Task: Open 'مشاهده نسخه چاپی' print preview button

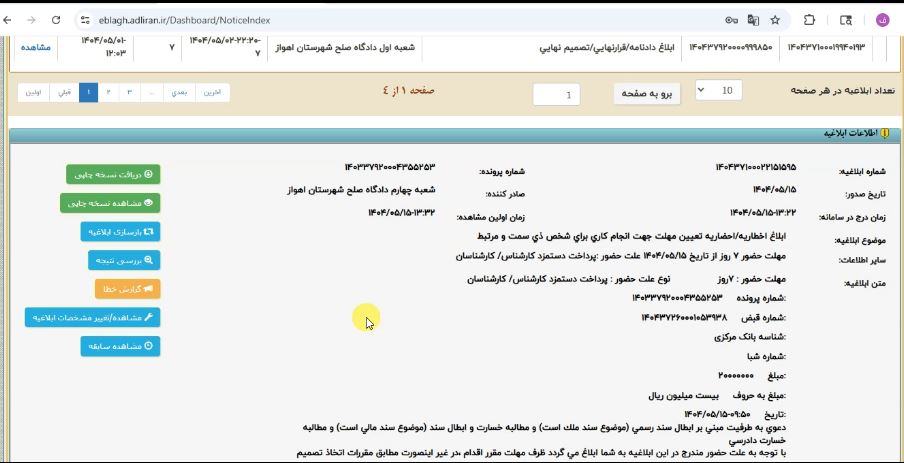Action: (110, 203)
